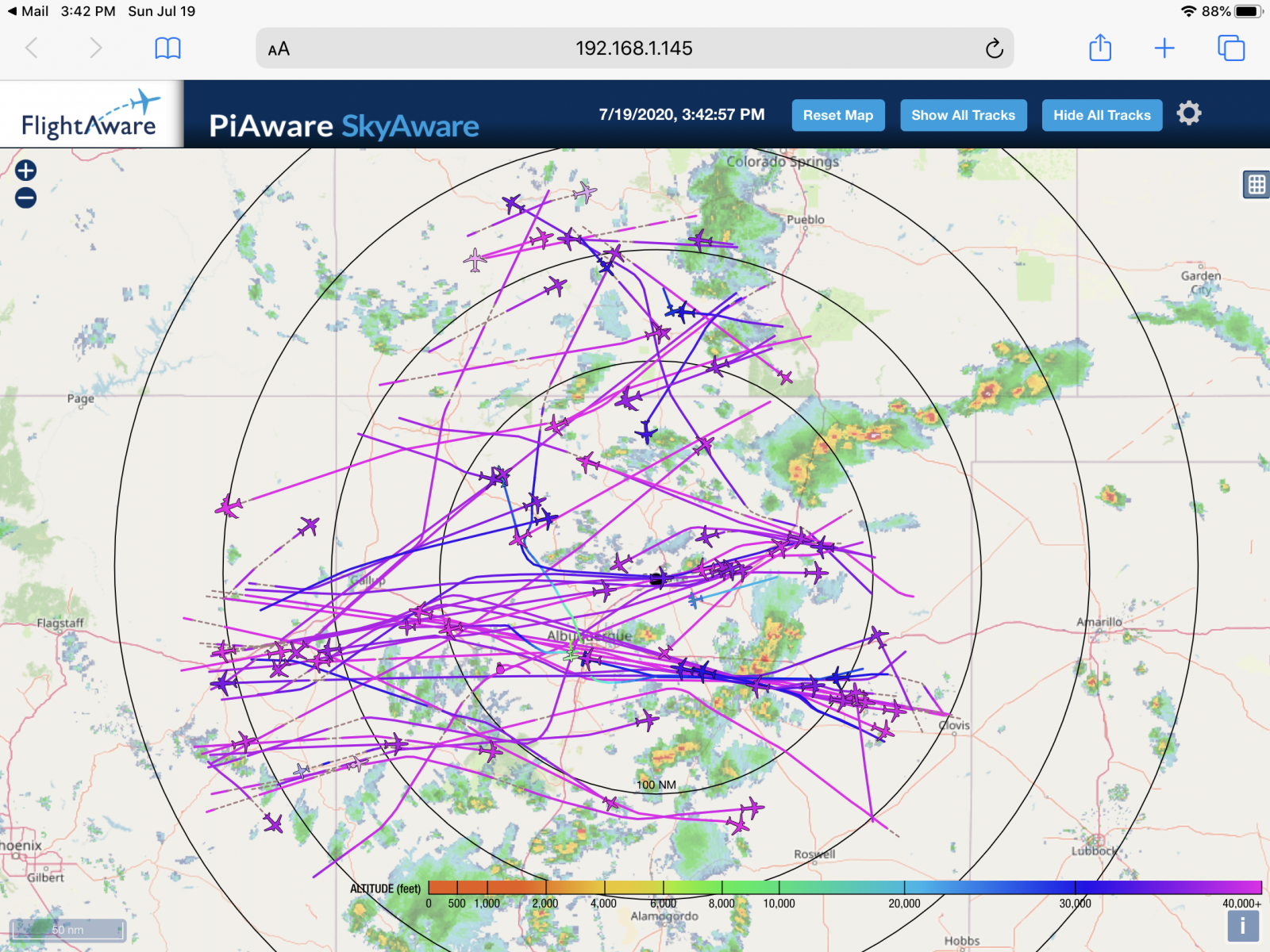Select the green aircraft icon over Albuquerque

click(x=571, y=654)
